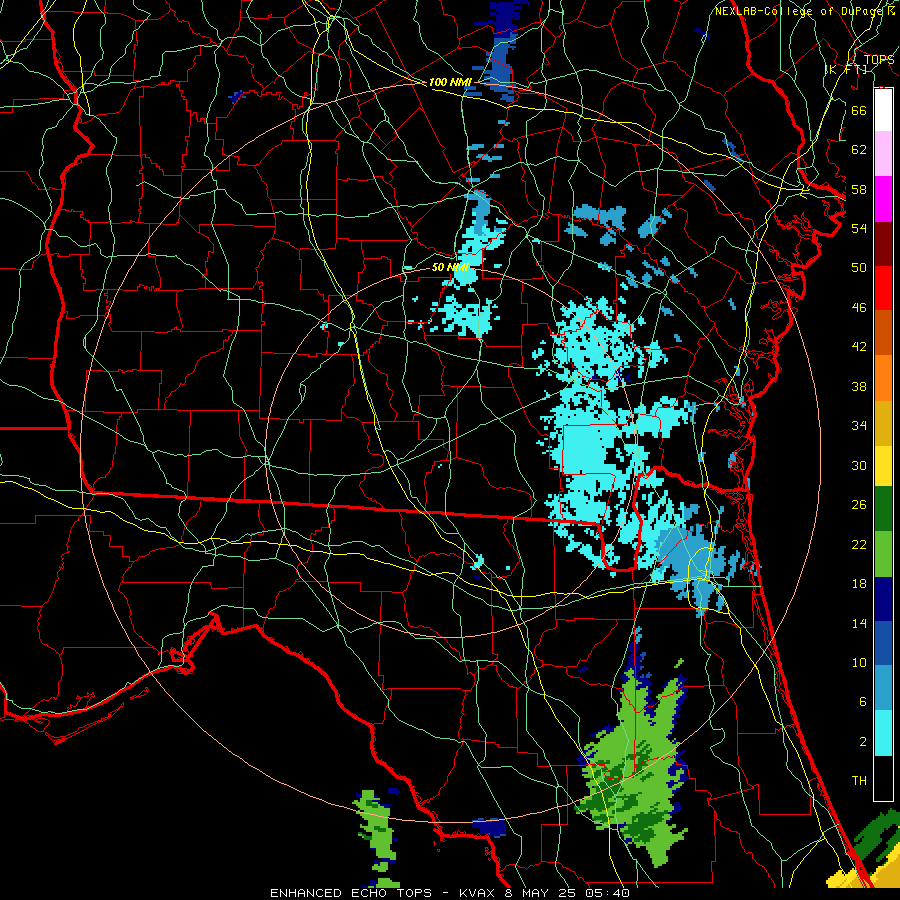Click the '54' legend value
Image resolution: width=900 pixels, height=900 pixels.
point(859,228)
